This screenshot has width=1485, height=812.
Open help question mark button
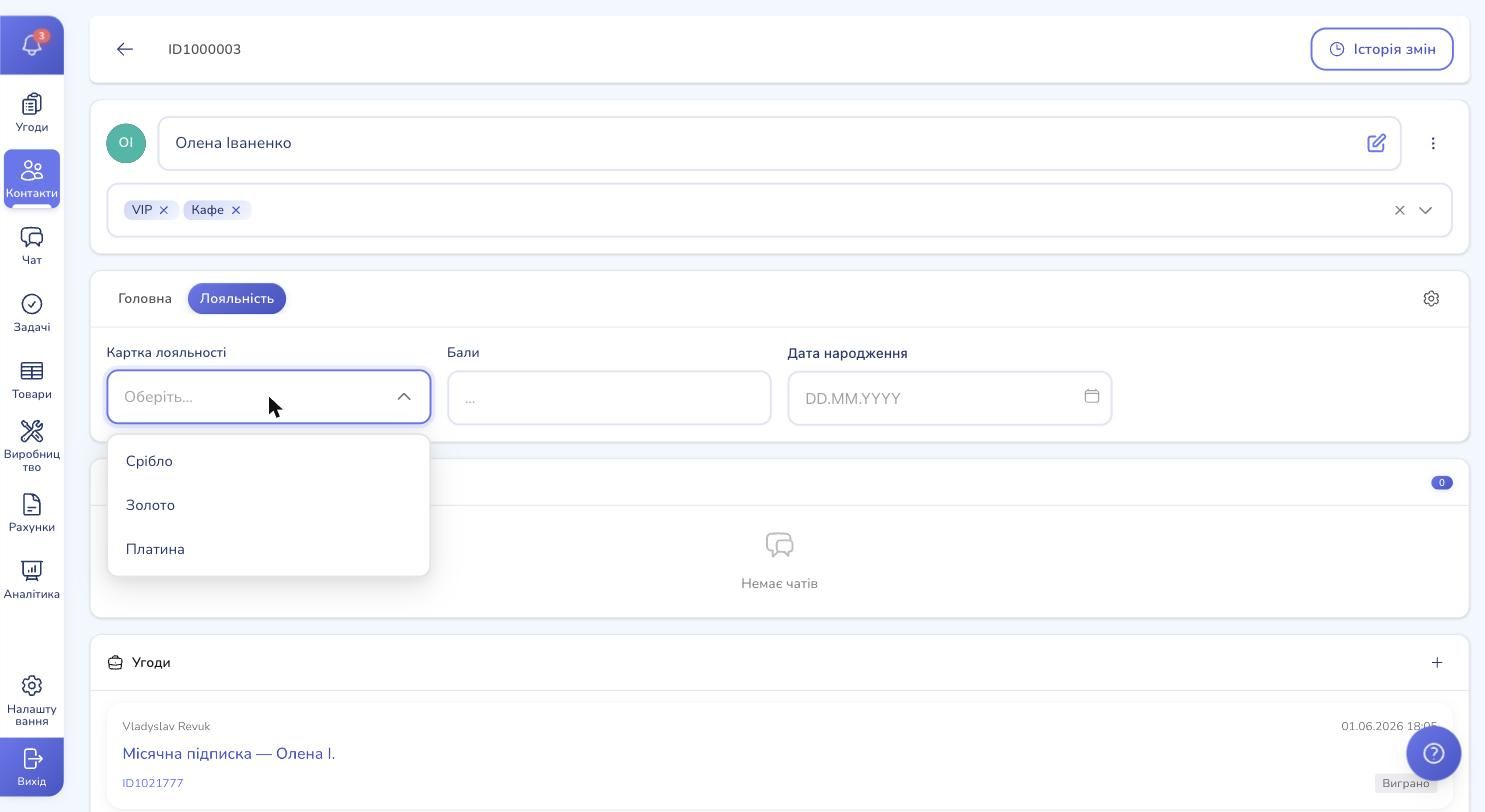click(x=1433, y=753)
